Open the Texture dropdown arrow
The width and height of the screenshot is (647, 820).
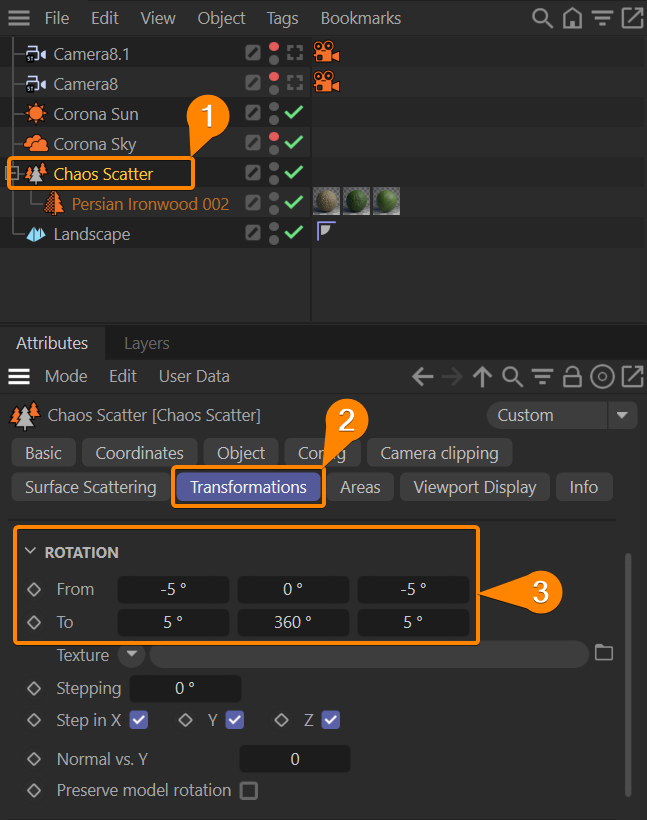point(131,654)
